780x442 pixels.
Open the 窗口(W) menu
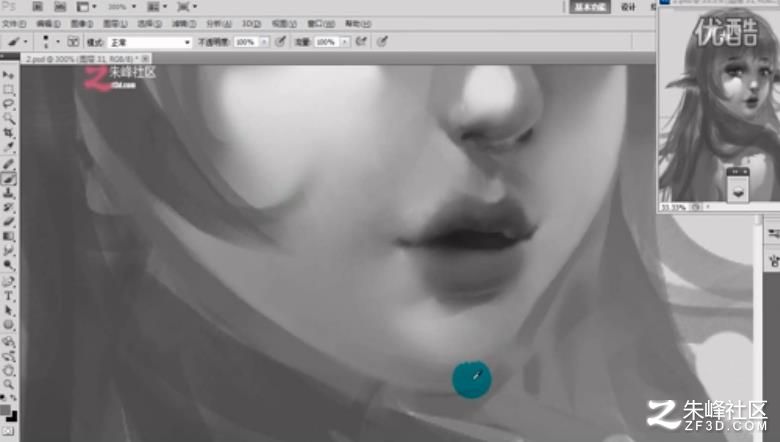pyautogui.click(x=321, y=24)
